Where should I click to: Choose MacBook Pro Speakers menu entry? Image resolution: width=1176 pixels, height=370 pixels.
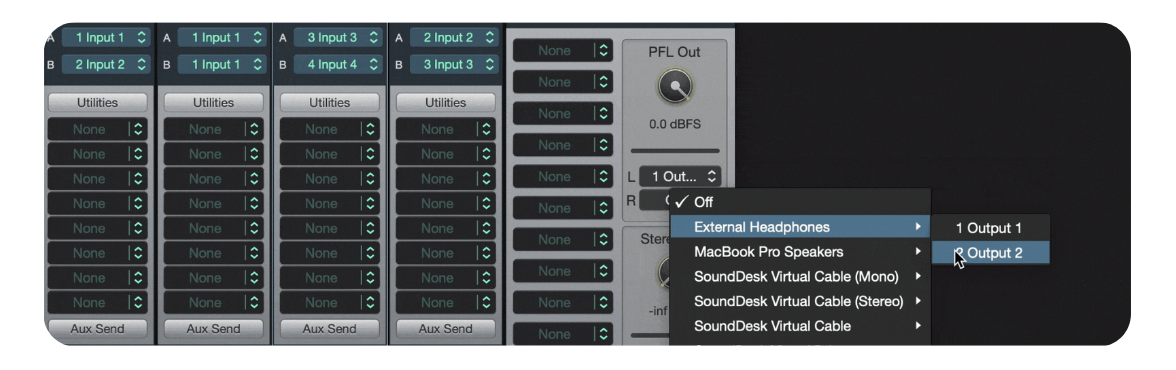click(800, 251)
